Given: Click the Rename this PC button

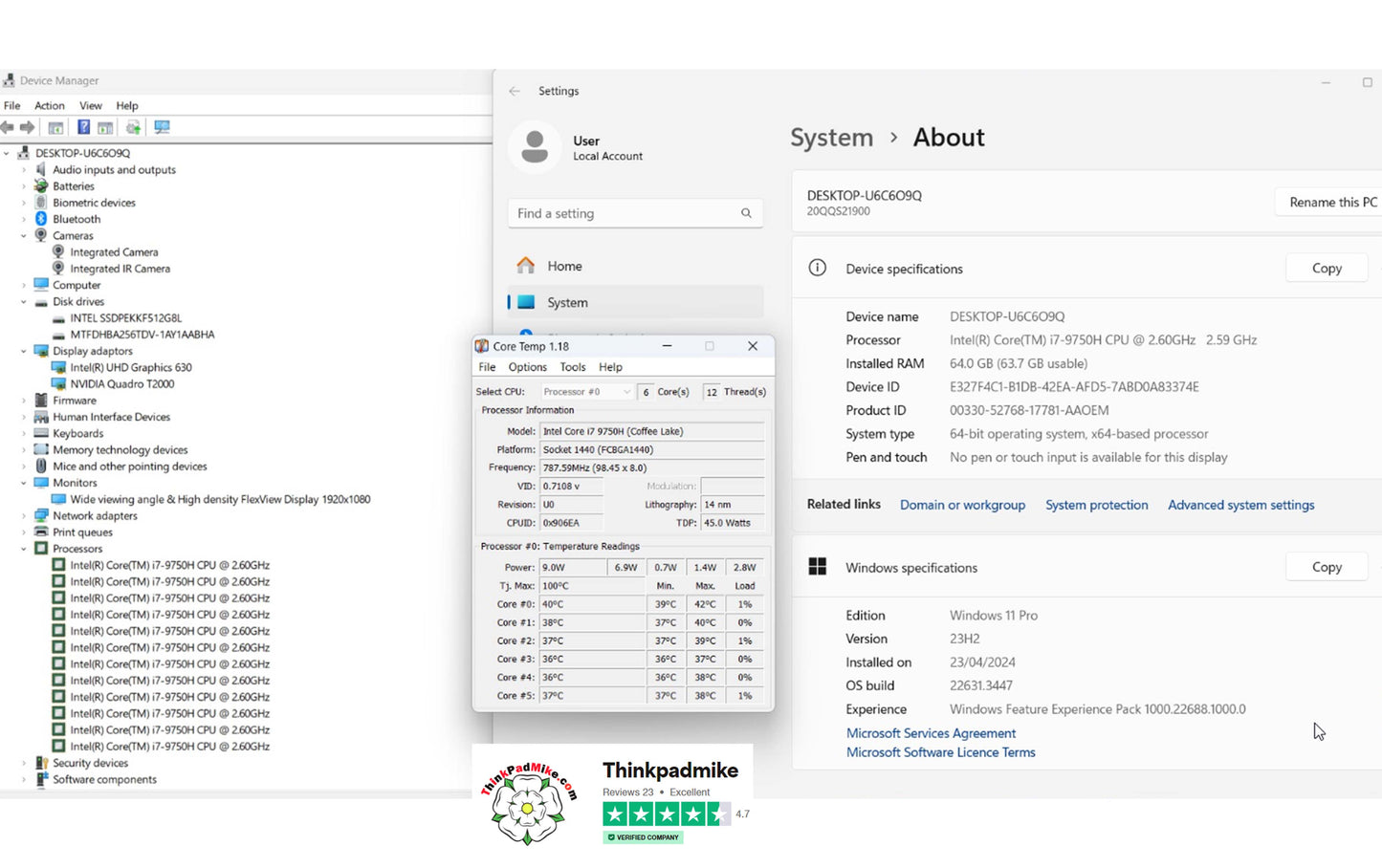Looking at the screenshot, I should click(1329, 202).
